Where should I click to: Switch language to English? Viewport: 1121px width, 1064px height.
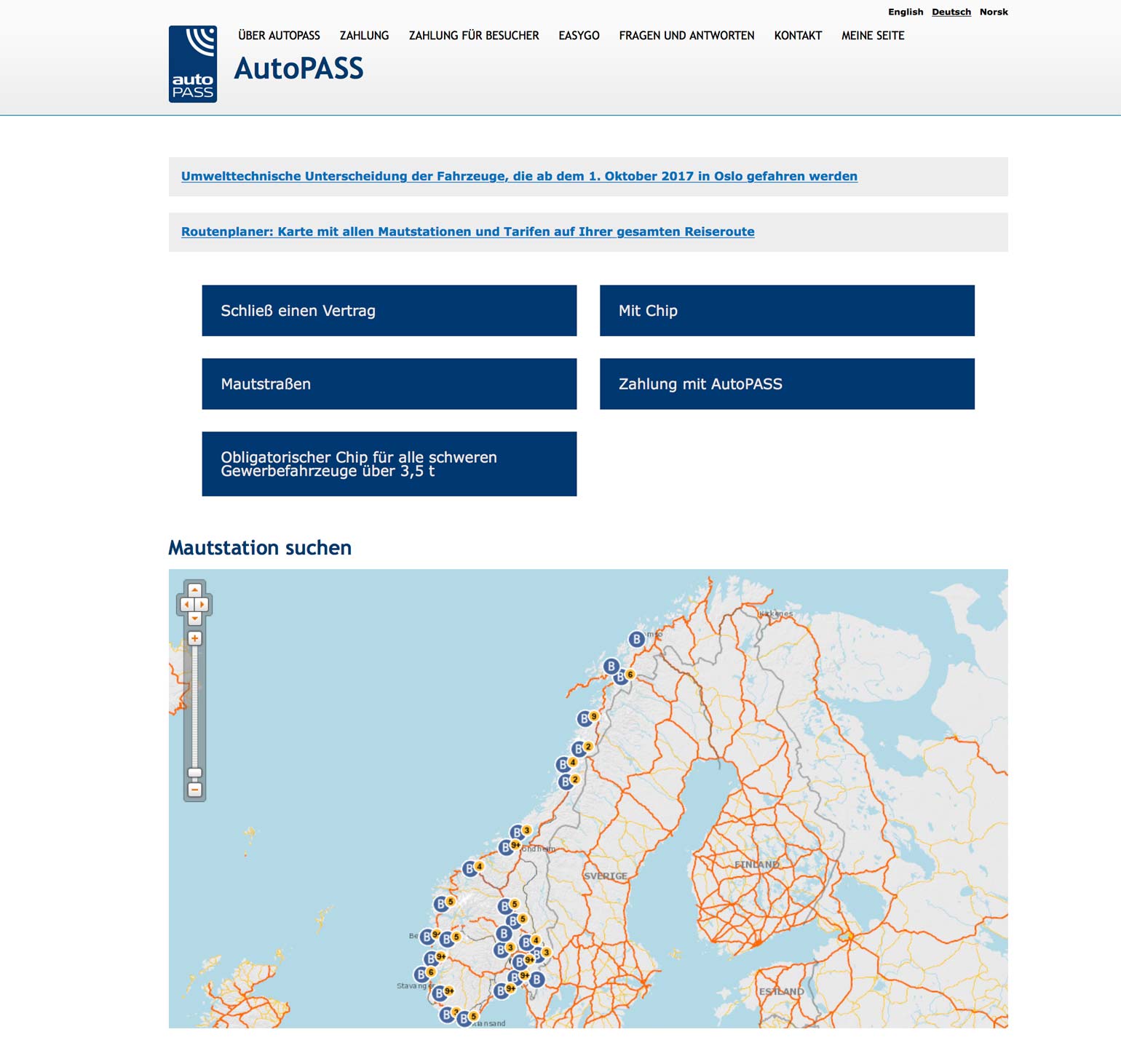point(906,12)
